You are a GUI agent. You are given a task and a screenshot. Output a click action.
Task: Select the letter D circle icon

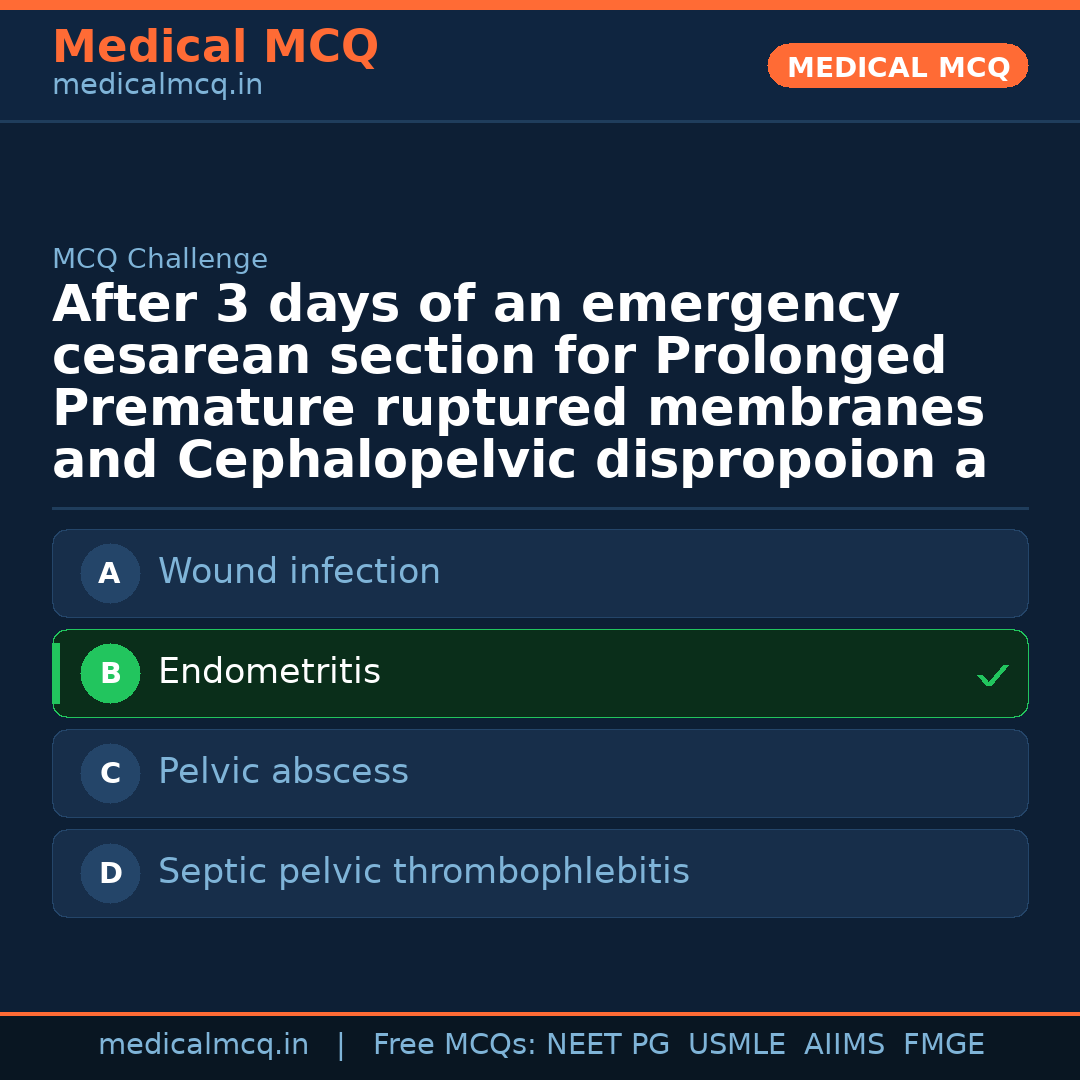point(110,874)
